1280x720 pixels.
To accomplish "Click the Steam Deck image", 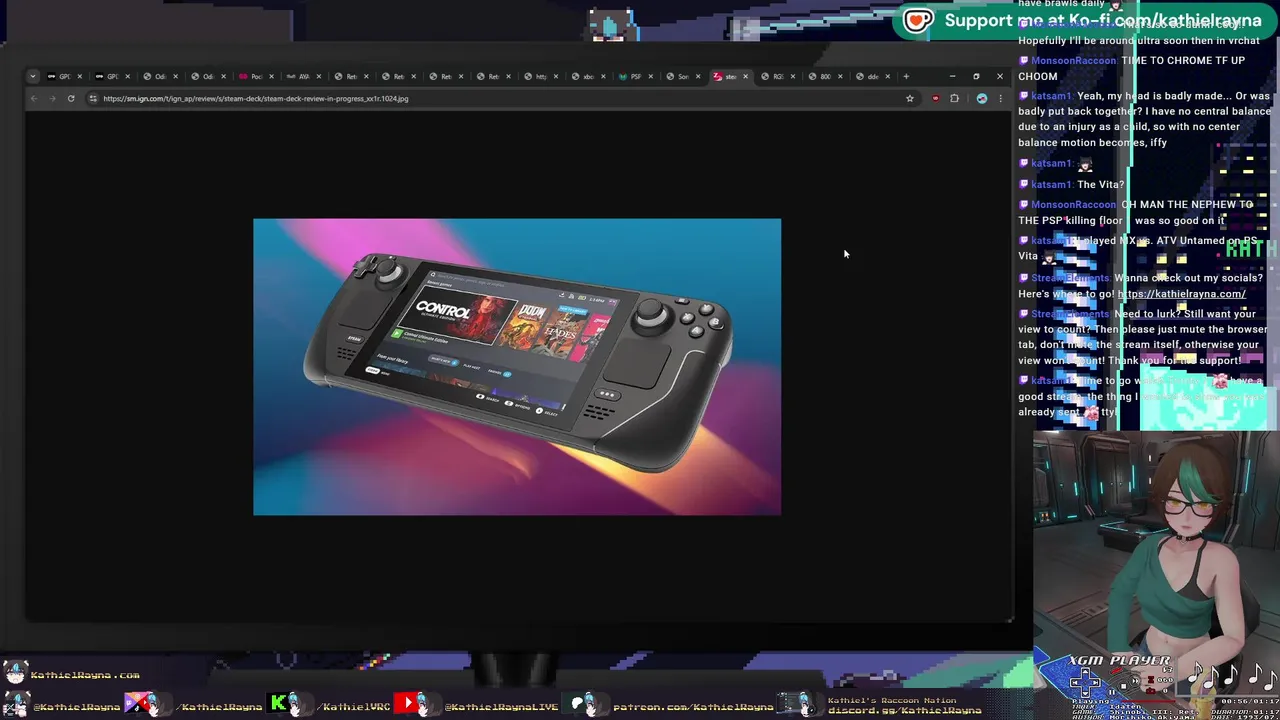I will tap(517, 366).
